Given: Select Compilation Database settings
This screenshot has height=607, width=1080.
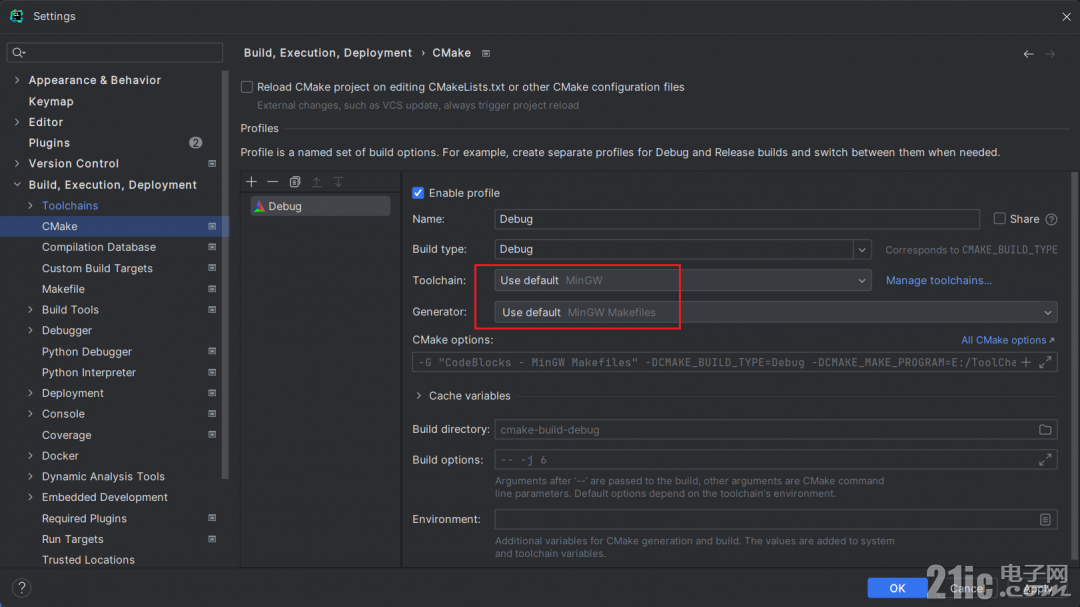Looking at the screenshot, I should [x=98, y=247].
